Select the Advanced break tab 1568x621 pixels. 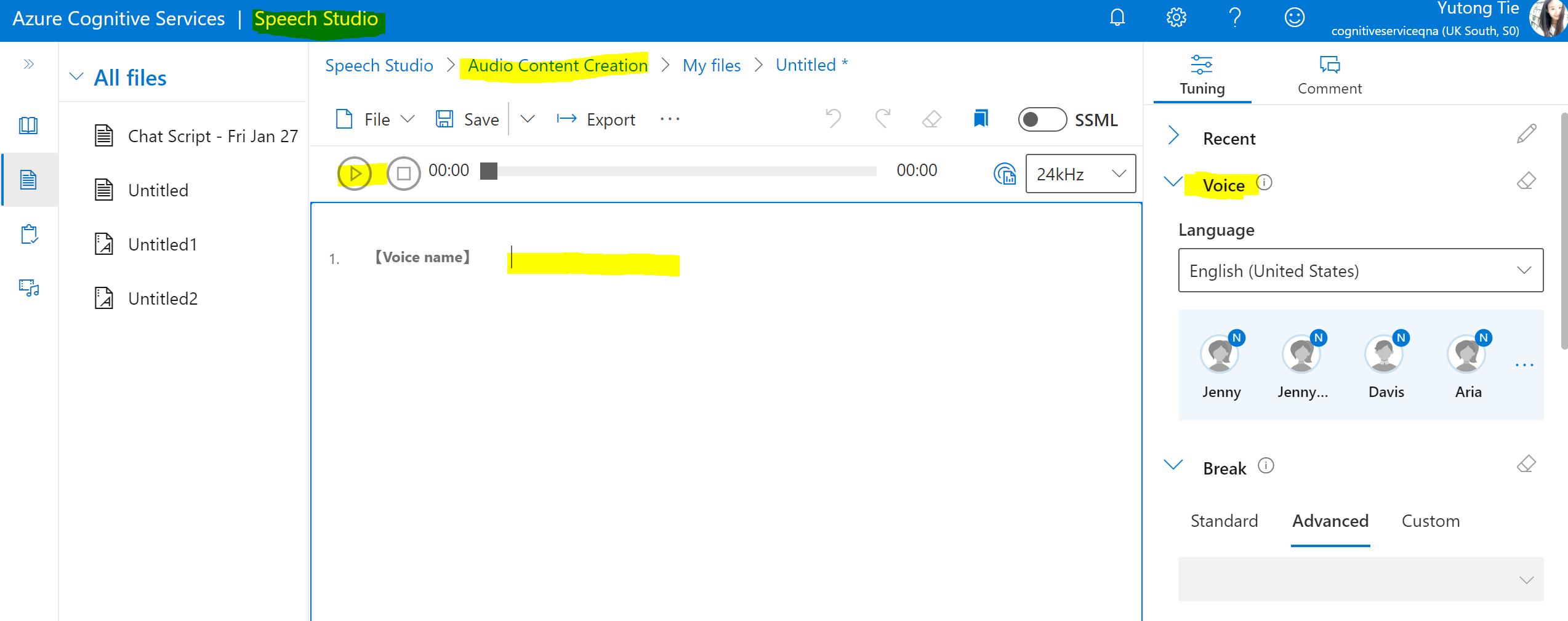pyautogui.click(x=1330, y=521)
